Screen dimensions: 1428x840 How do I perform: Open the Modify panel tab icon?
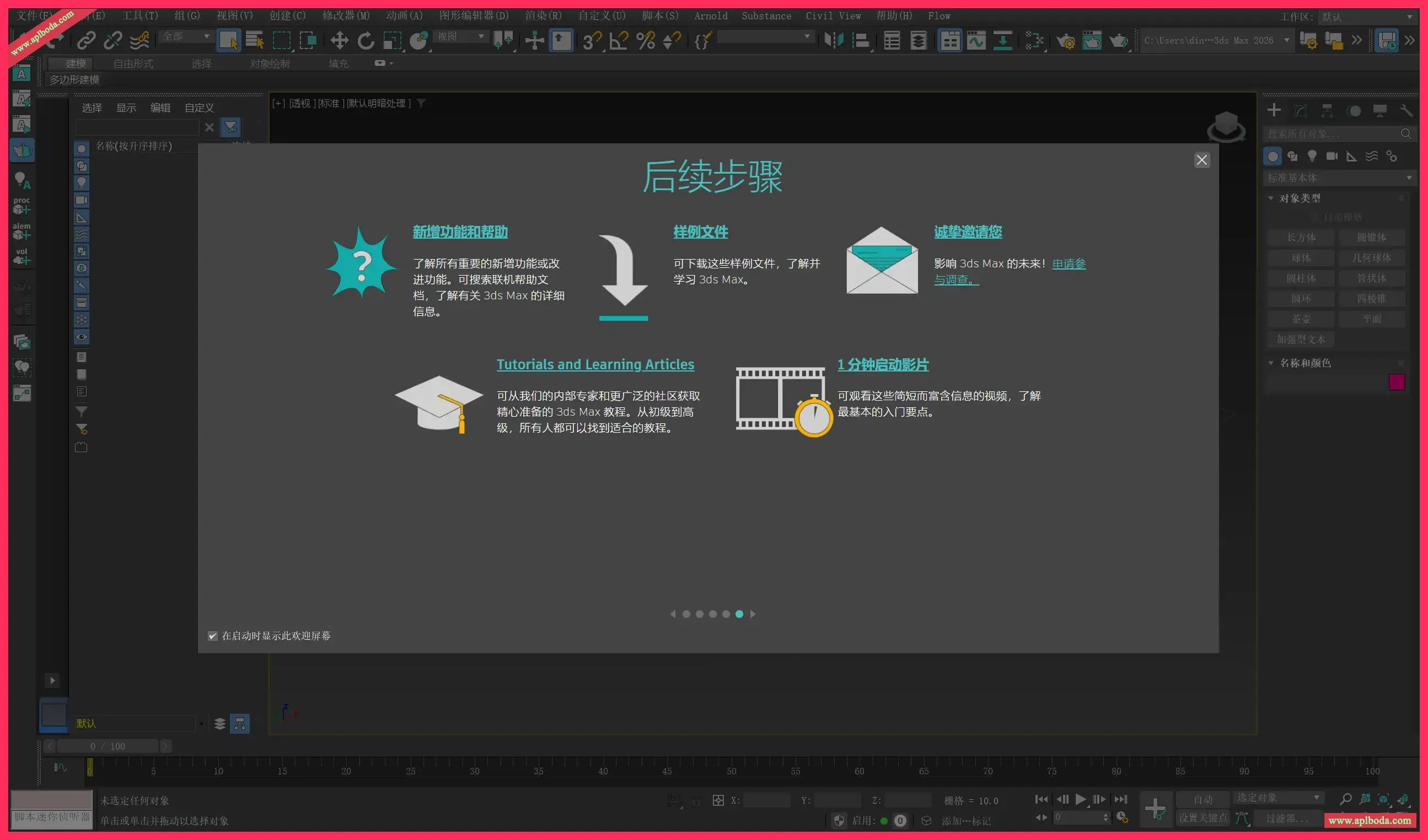(x=1301, y=110)
